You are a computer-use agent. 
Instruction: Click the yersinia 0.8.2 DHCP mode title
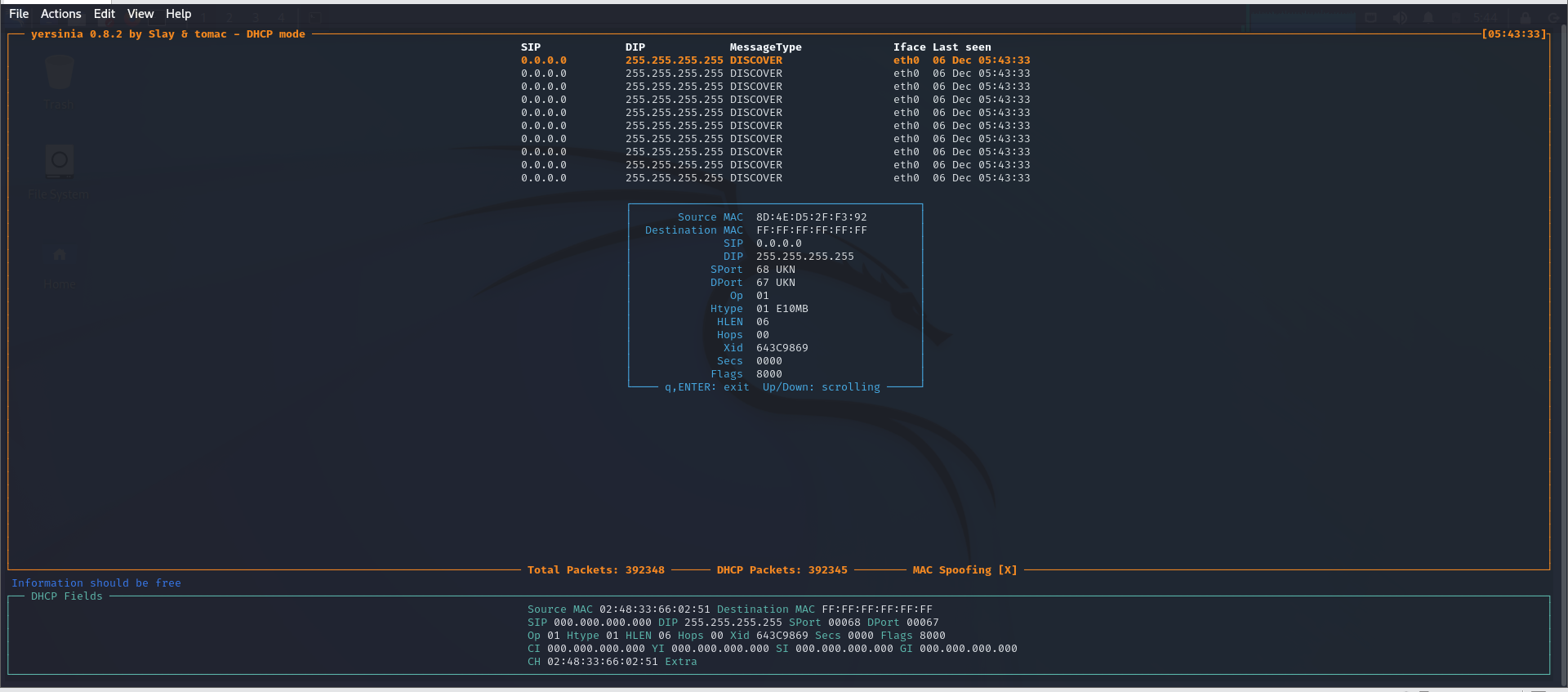coord(168,34)
